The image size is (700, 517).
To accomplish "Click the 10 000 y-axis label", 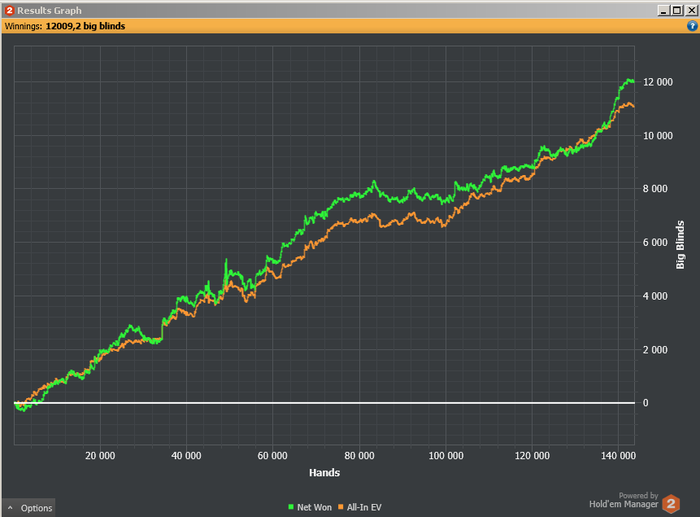I will click(658, 136).
